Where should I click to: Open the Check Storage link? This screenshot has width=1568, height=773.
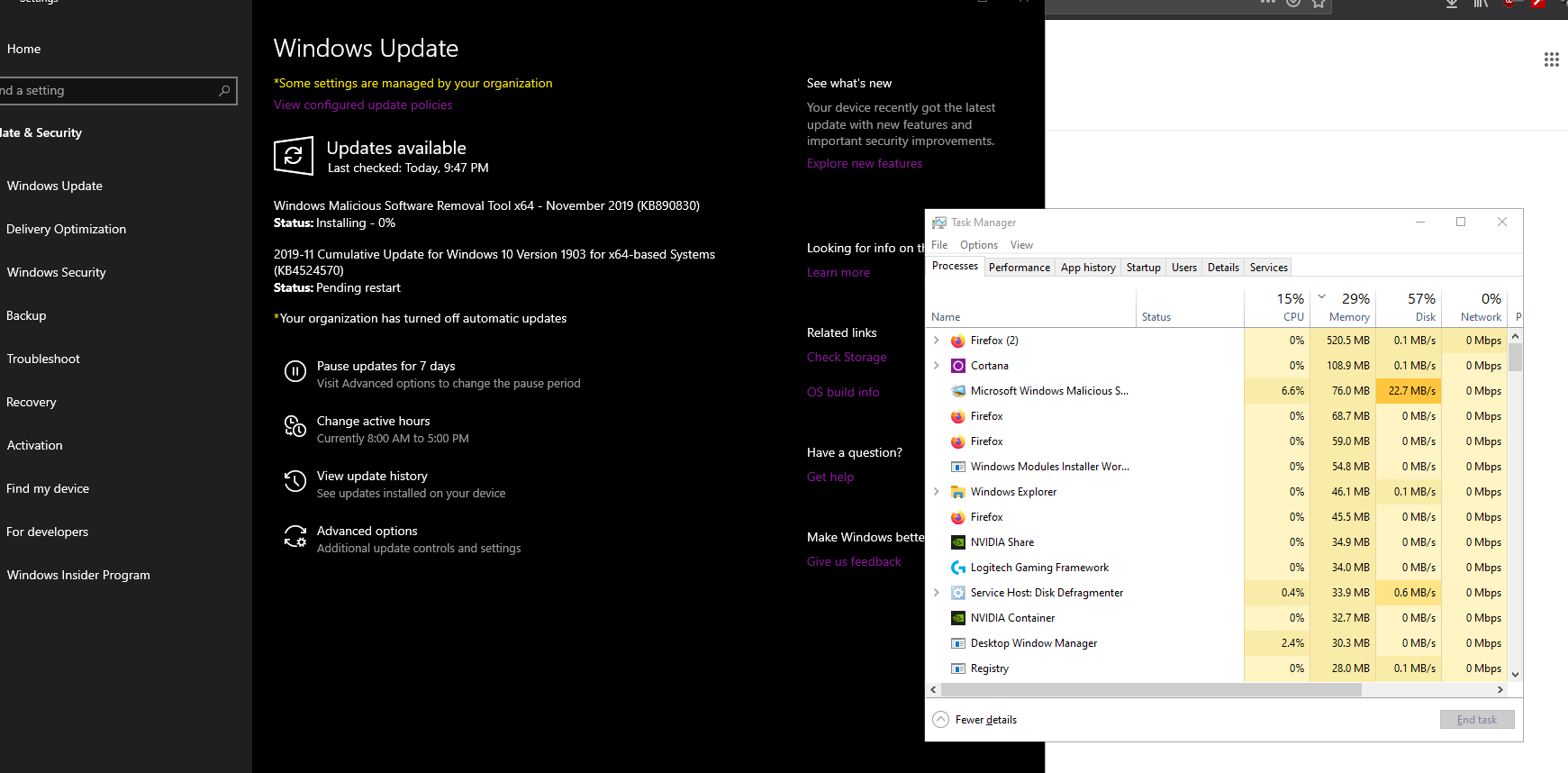(x=847, y=358)
